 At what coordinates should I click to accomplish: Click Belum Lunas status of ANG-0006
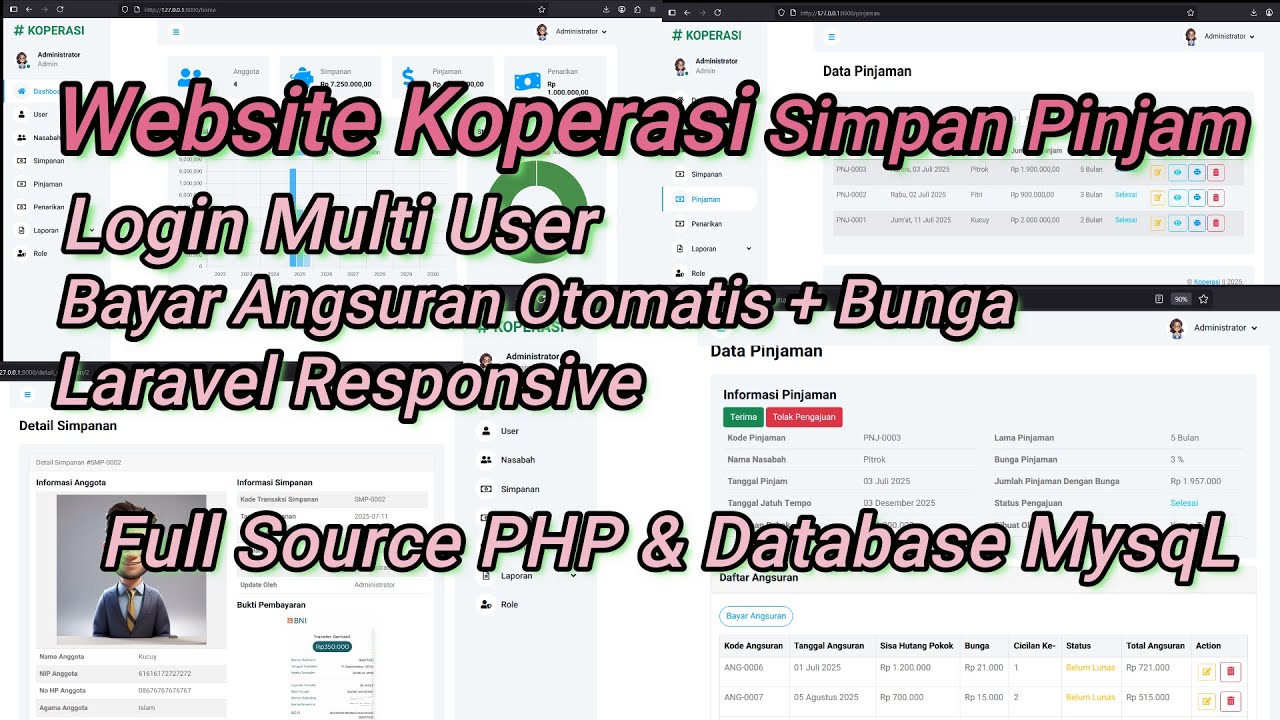[1090, 667]
